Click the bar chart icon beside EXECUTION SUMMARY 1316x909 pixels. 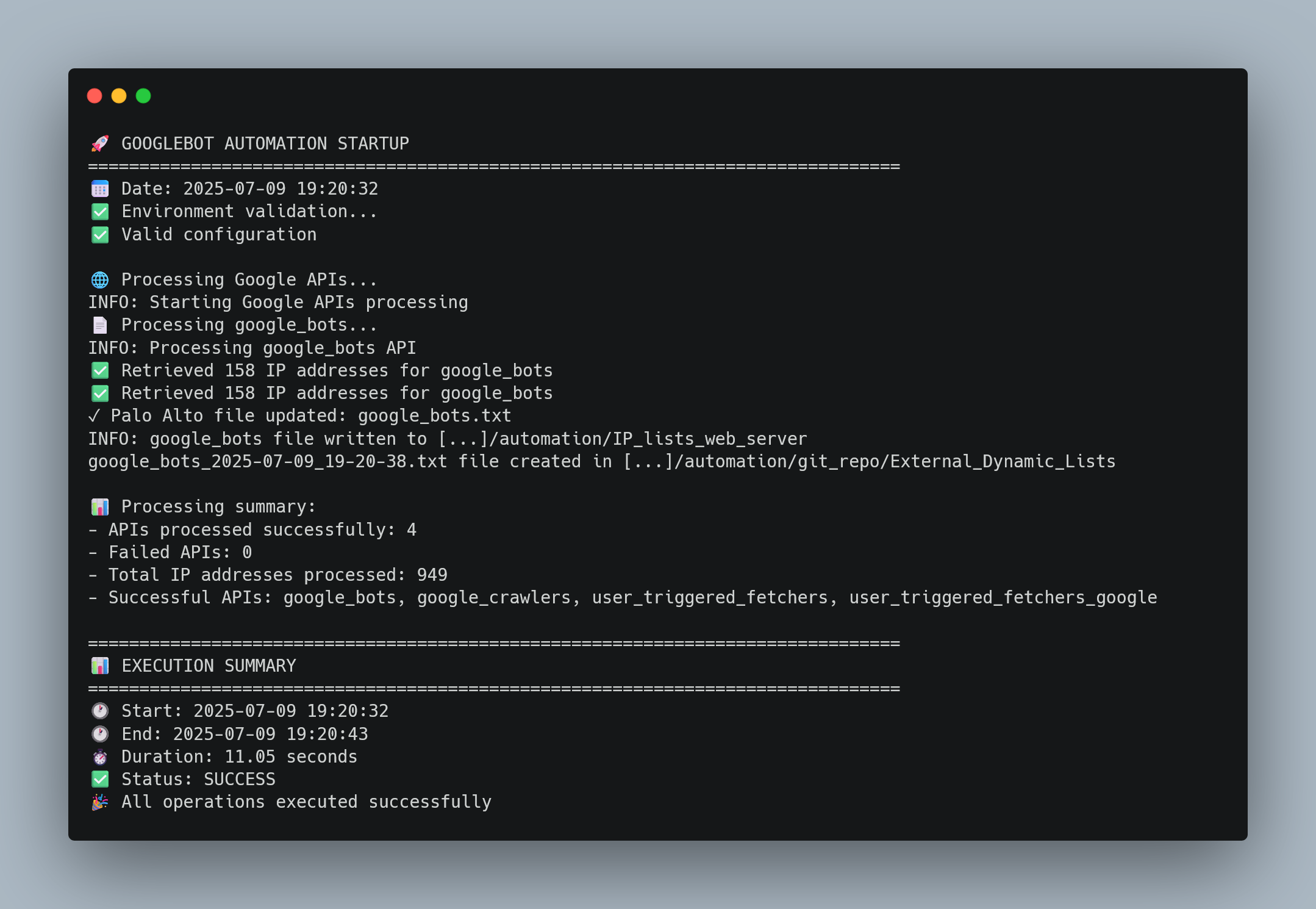(x=100, y=666)
